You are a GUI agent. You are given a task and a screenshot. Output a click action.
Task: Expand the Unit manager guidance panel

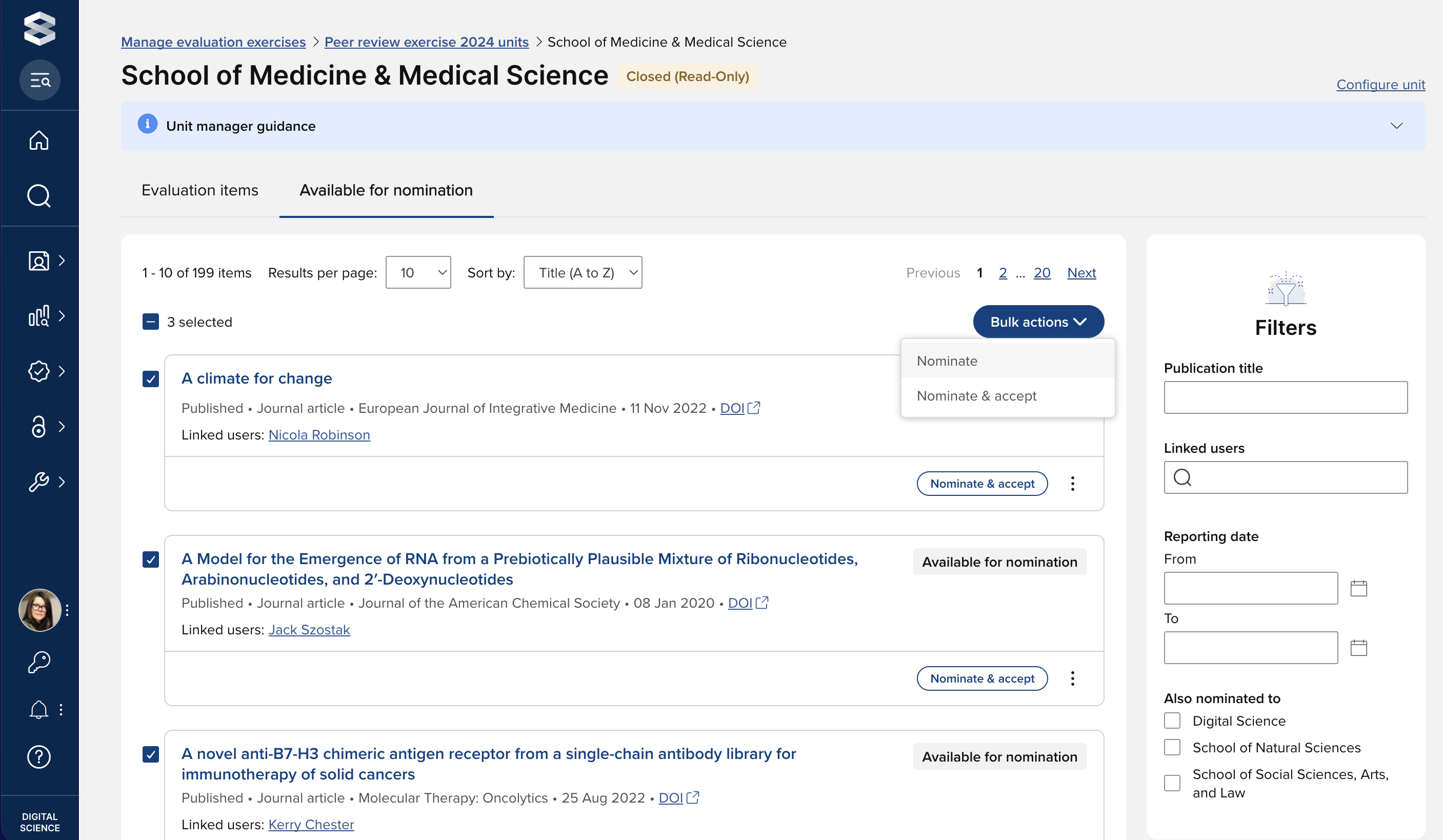(1396, 126)
